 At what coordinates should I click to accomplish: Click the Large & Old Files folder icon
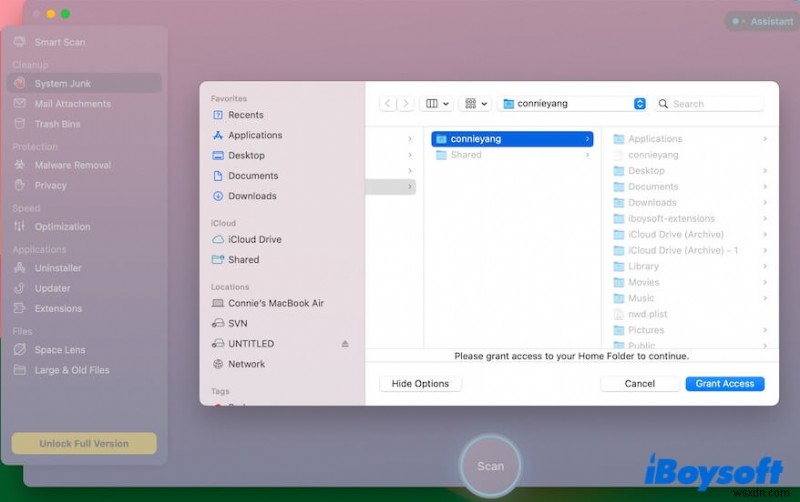(19, 370)
